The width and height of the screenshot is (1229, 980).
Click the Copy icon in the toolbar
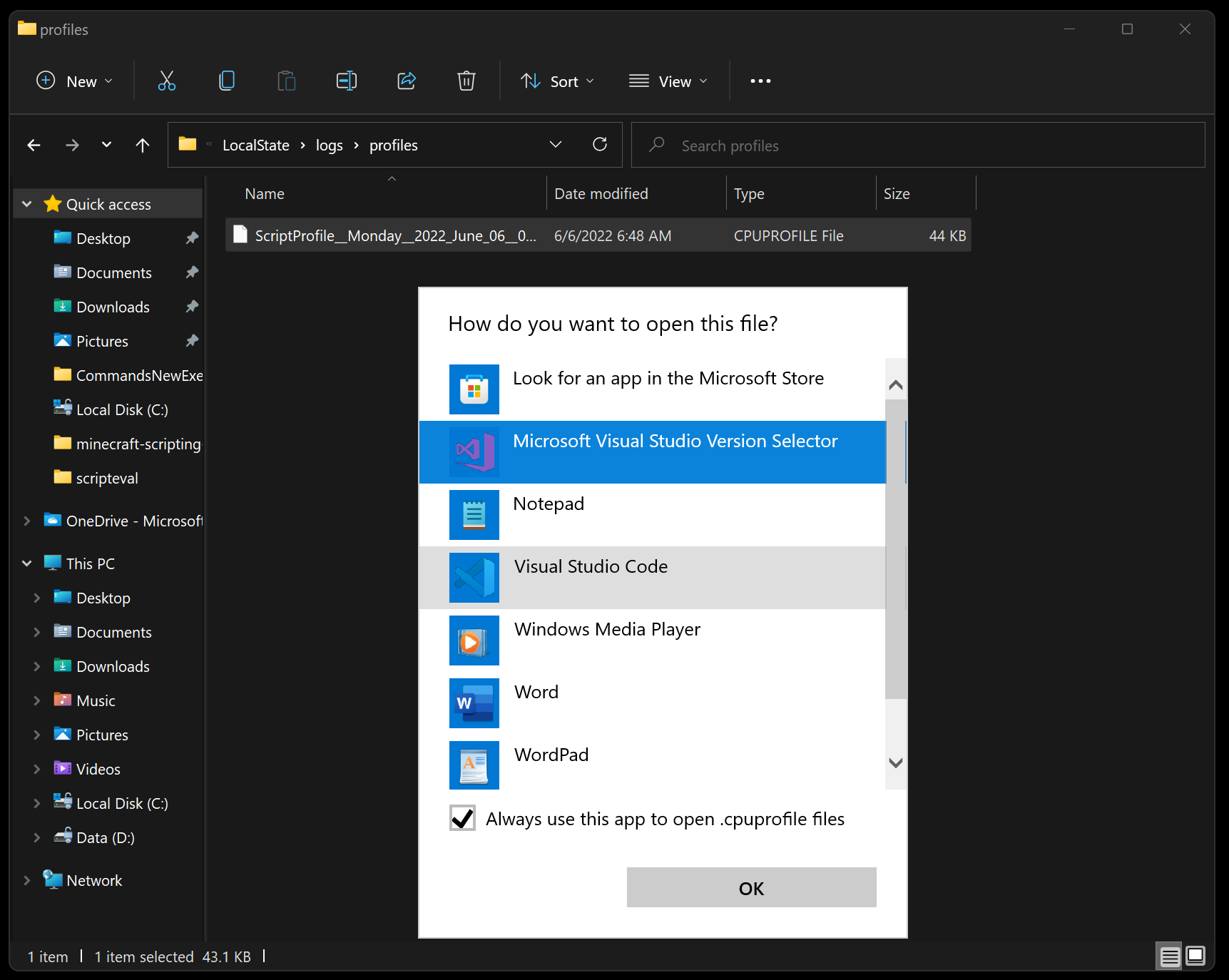(x=227, y=81)
